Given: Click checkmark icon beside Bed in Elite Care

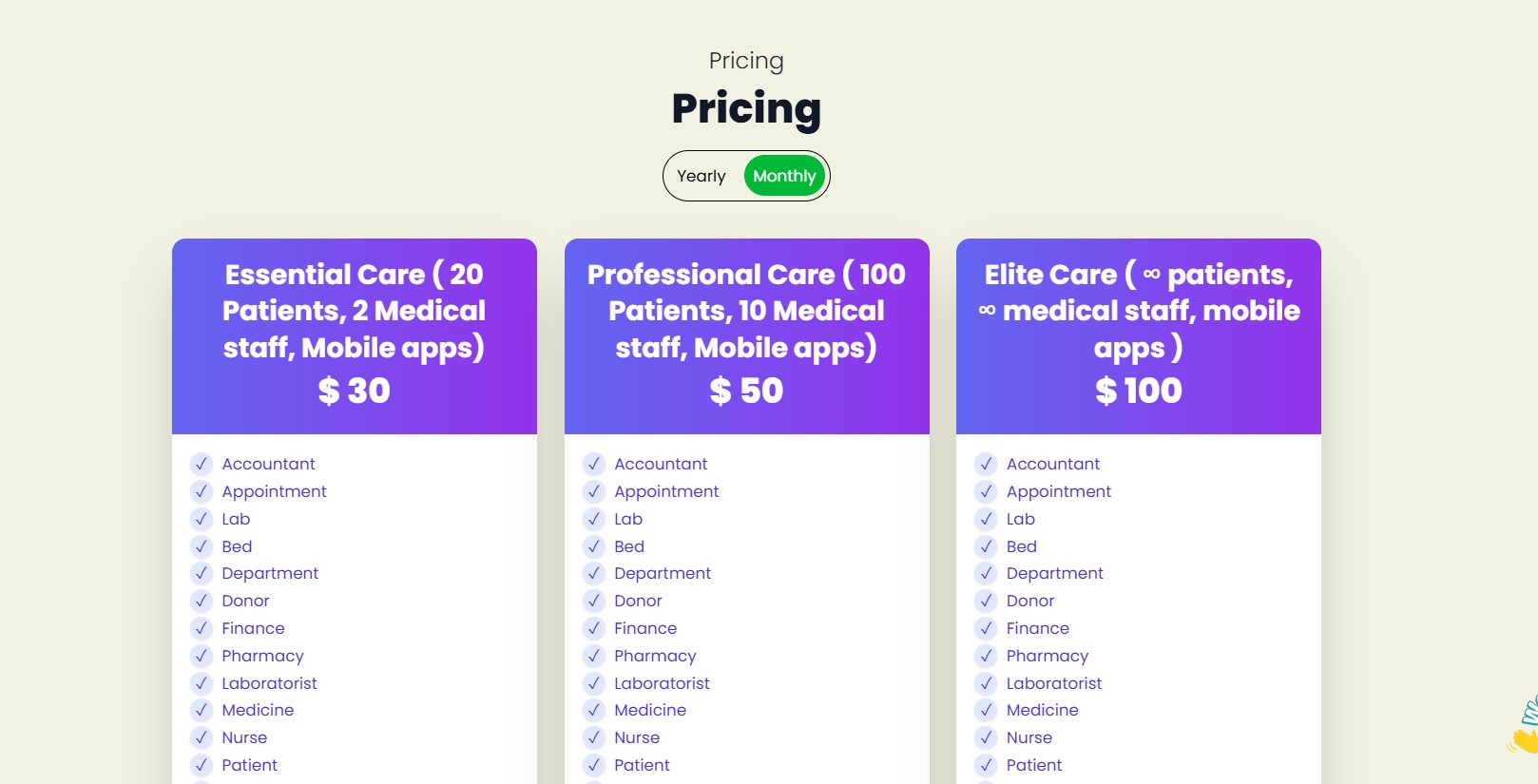Looking at the screenshot, I should point(986,546).
